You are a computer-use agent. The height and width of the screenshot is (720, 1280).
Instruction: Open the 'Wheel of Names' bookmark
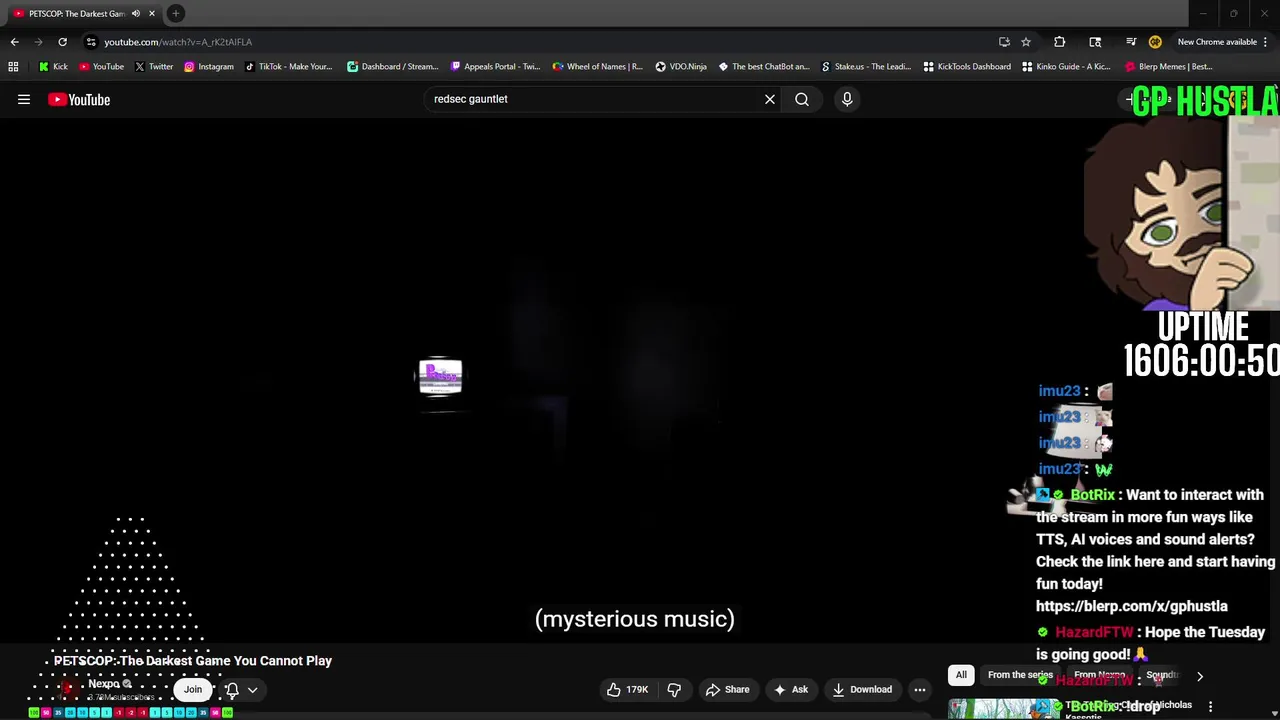[597, 67]
